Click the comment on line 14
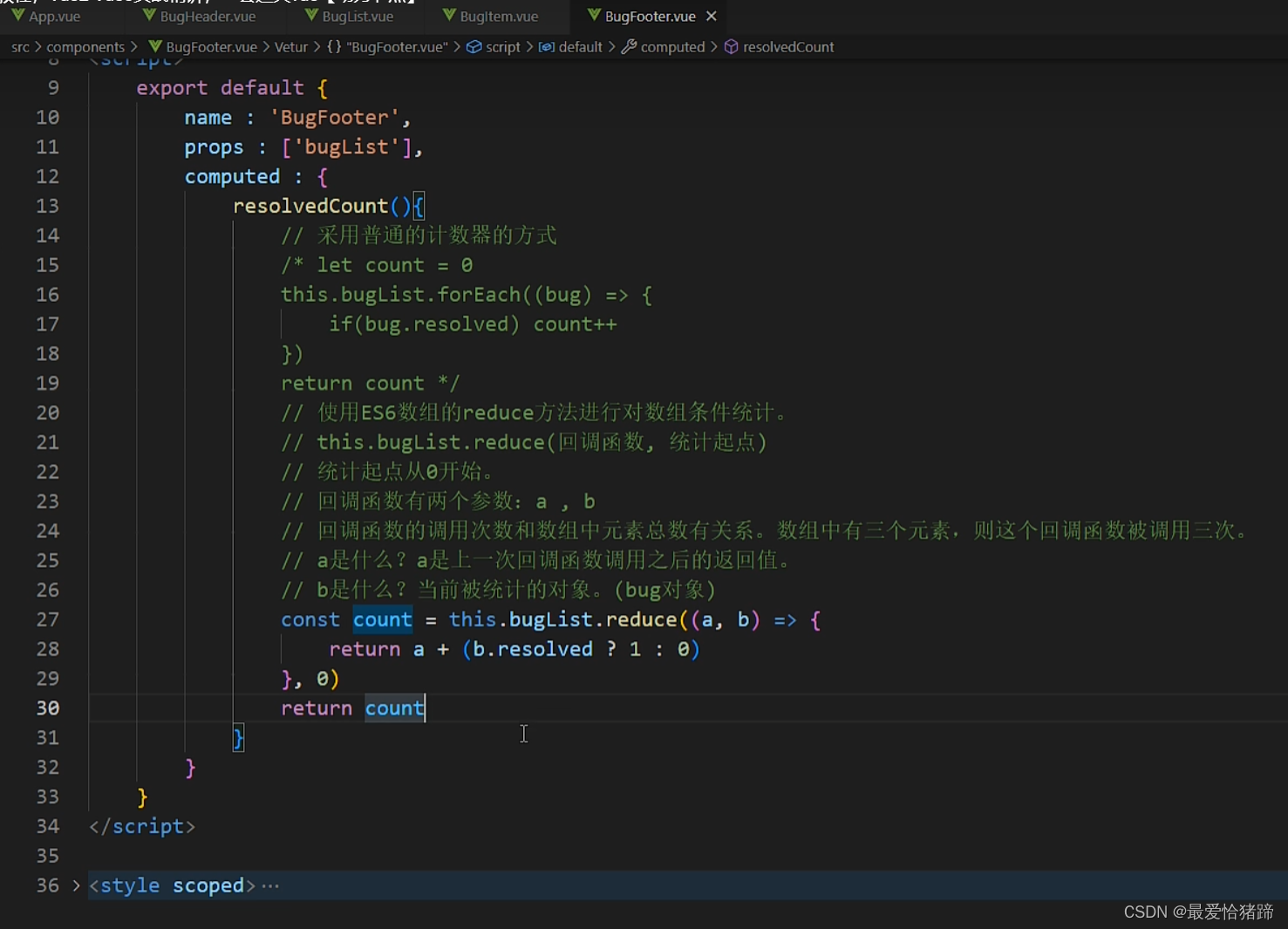The image size is (1288, 929). click(419, 236)
